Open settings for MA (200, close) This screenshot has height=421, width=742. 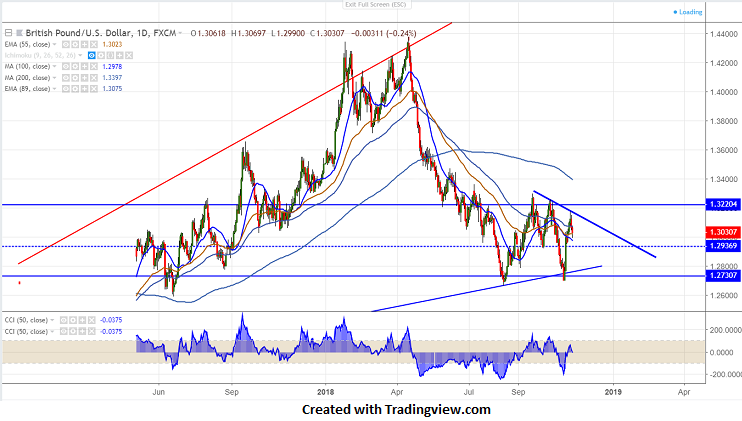[75, 78]
